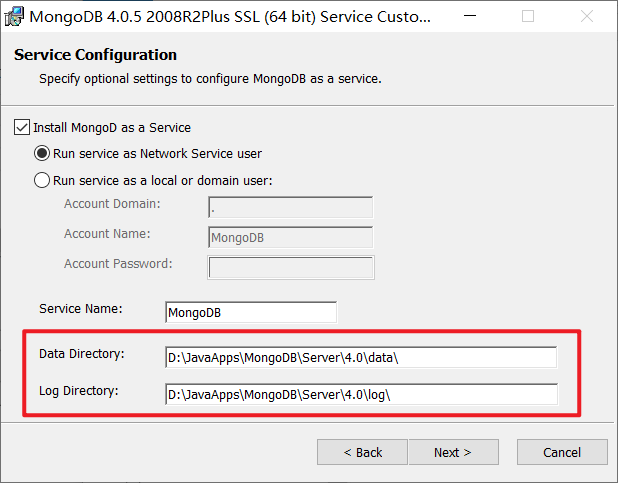The image size is (618, 483).
Task: Click the Log Directory path field
Action: point(361,394)
